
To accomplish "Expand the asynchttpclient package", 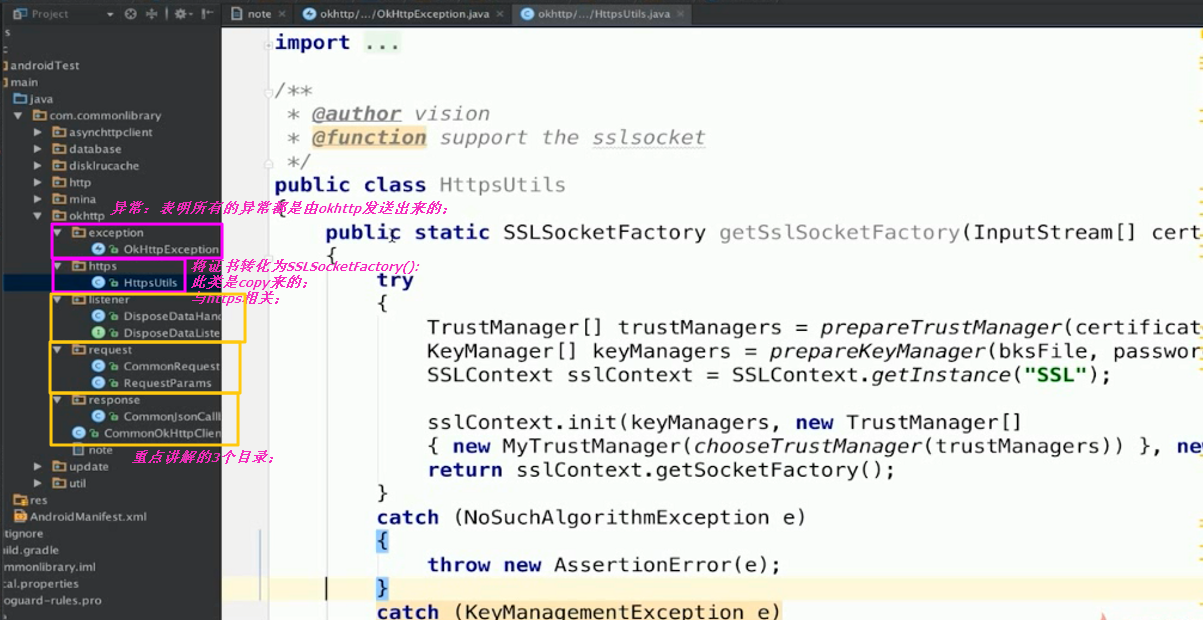I will 38,132.
